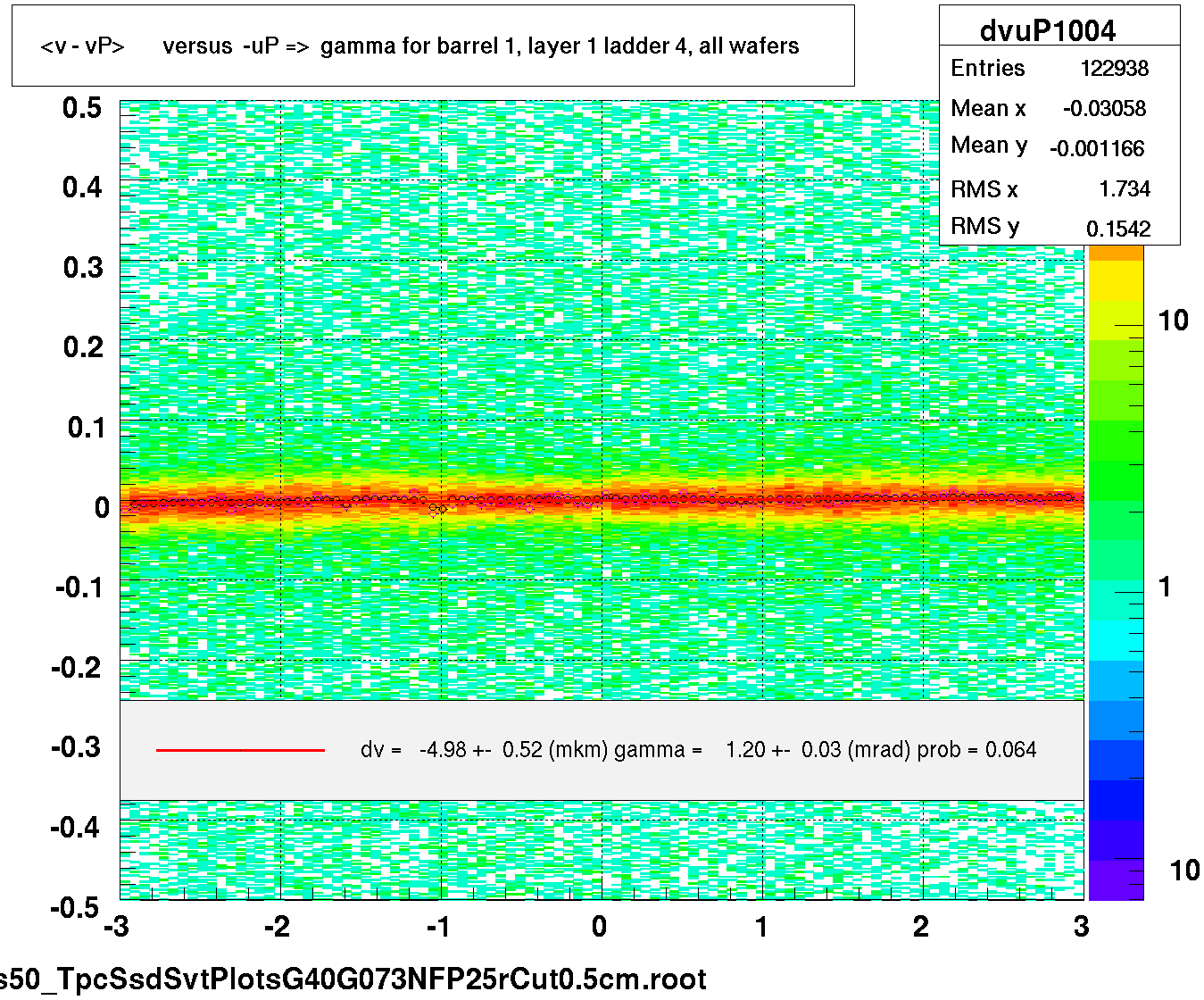Click the yellow band of the color palette
This screenshot has height=1000, width=1204.
click(x=1116, y=281)
